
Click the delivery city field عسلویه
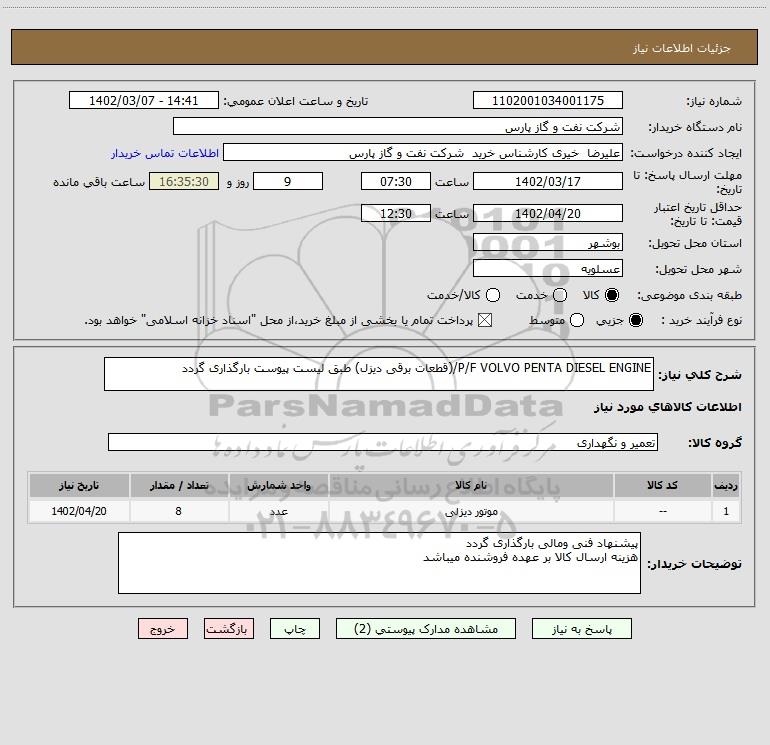548,268
